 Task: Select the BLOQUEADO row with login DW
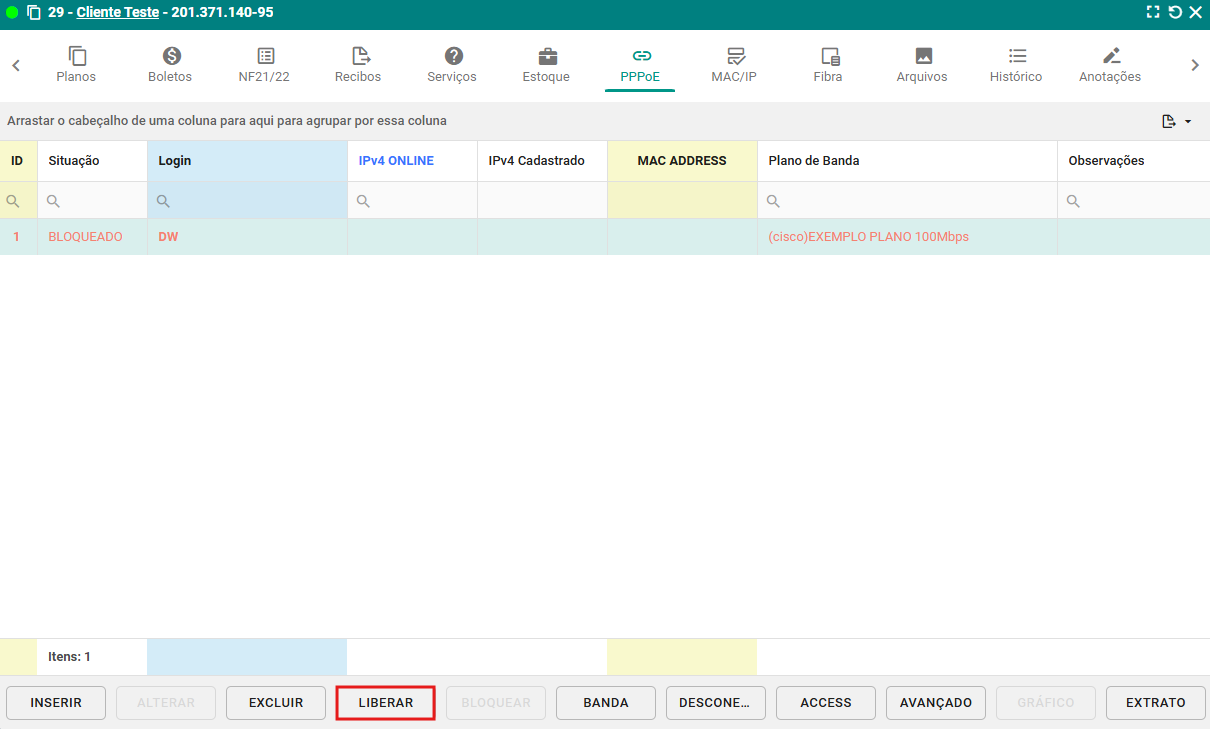coord(85,237)
